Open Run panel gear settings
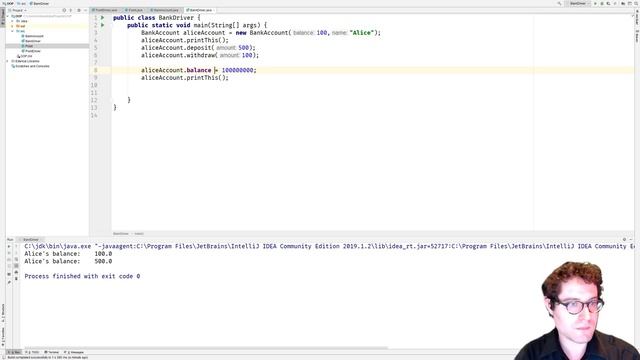The height and width of the screenshot is (360, 640). (624, 240)
